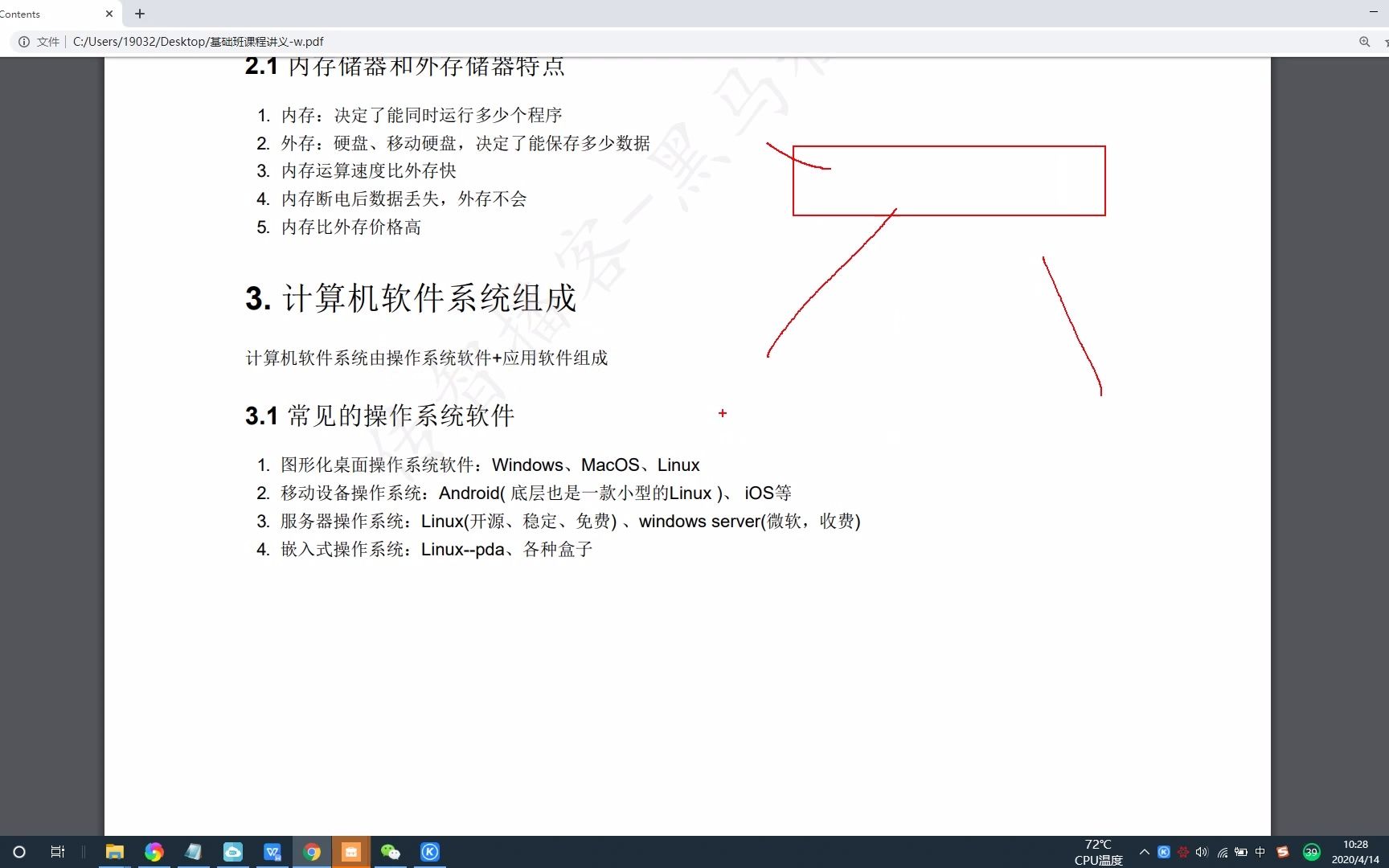Open File Explorer from the taskbar

pyautogui.click(x=115, y=852)
